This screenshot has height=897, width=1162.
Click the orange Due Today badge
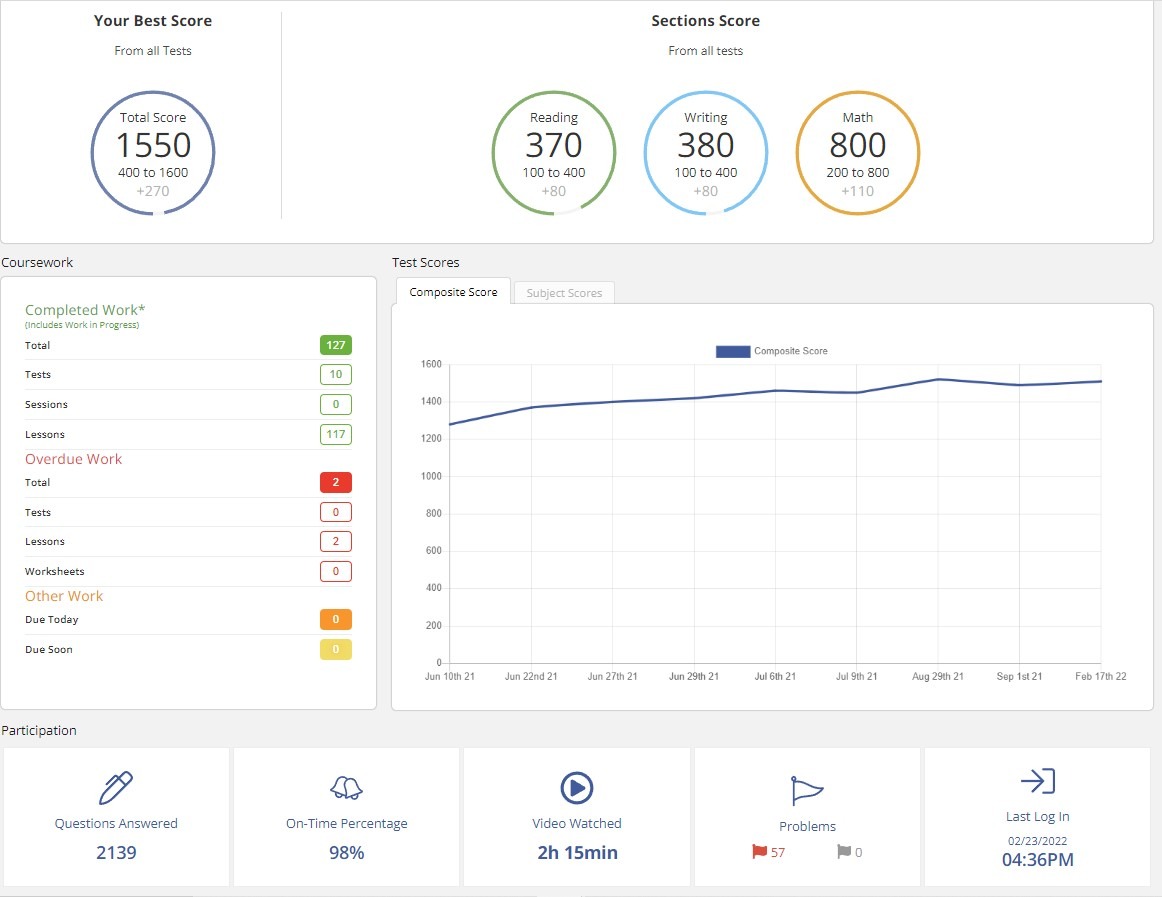pos(335,619)
